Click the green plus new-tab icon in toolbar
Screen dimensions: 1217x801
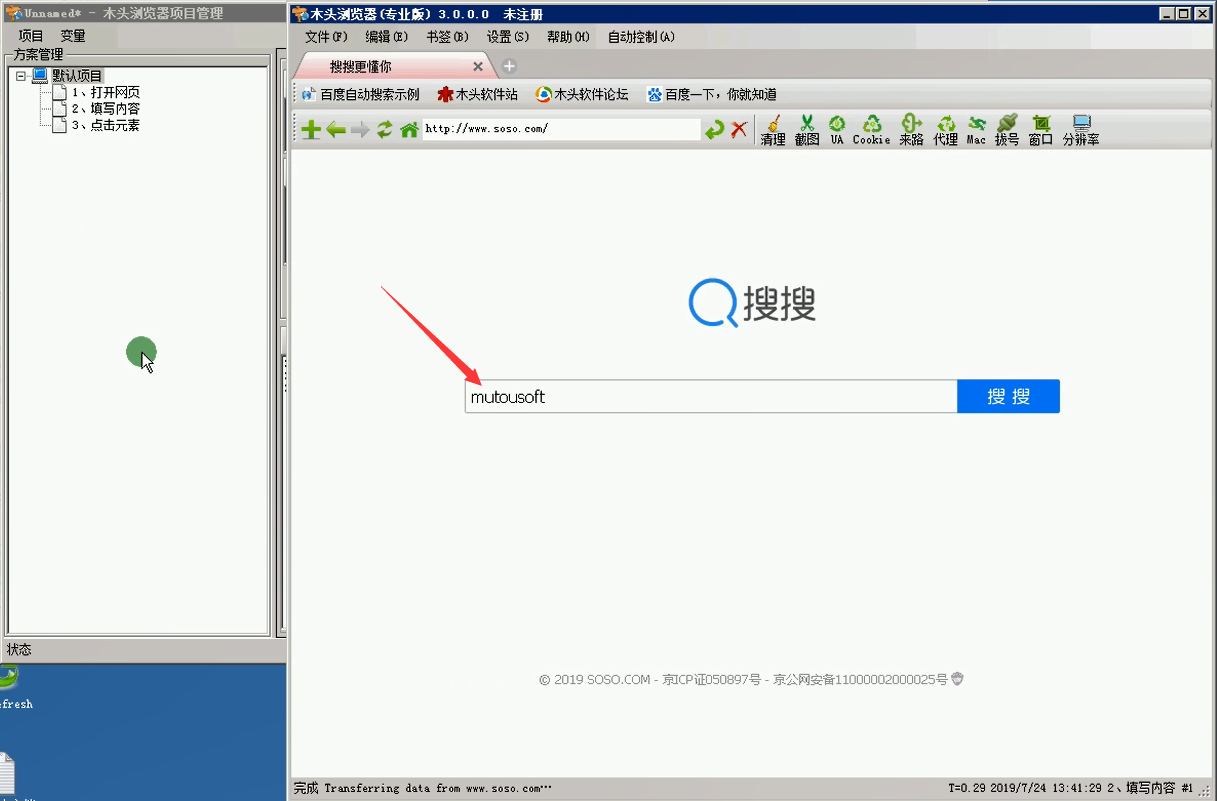coord(311,130)
